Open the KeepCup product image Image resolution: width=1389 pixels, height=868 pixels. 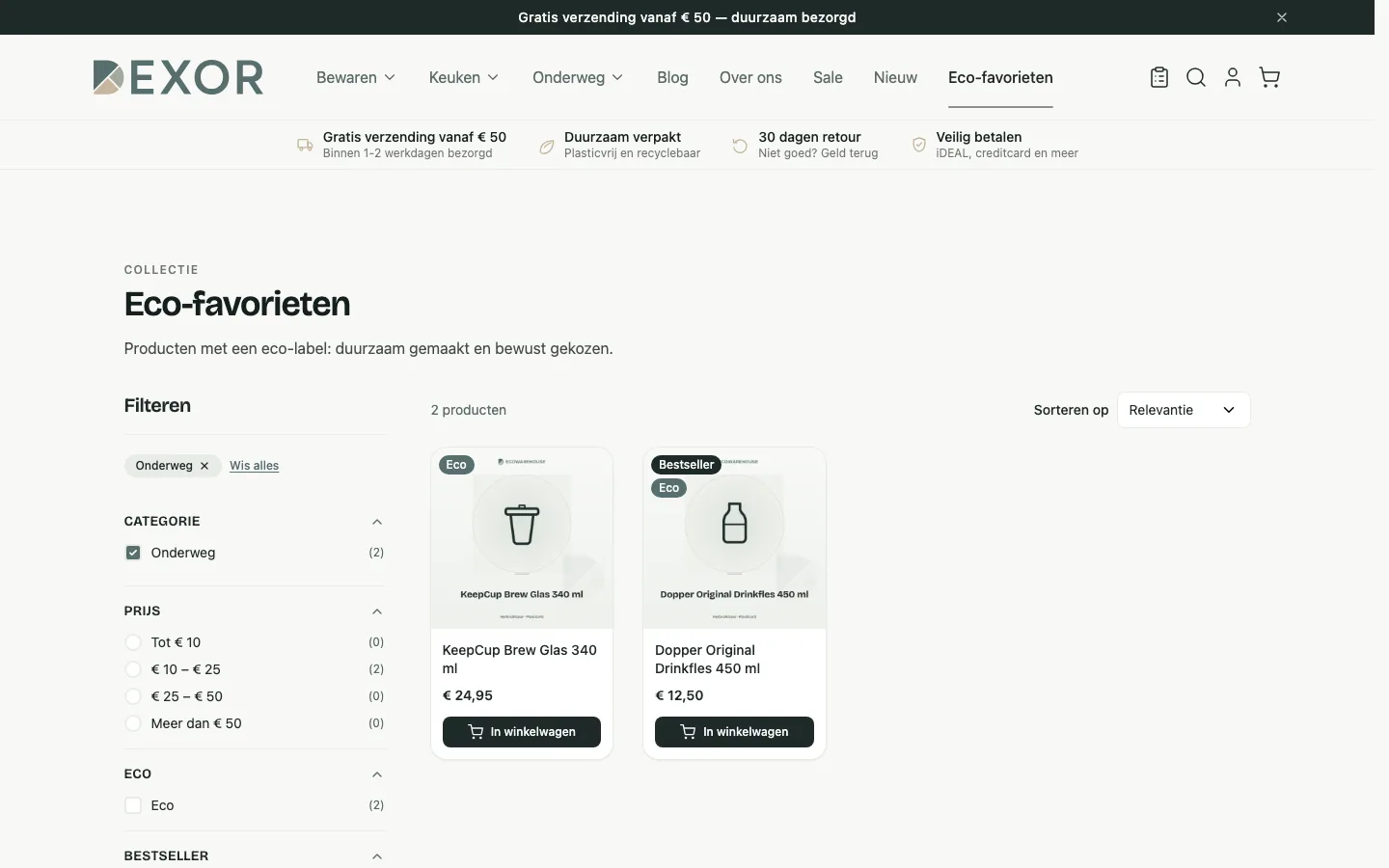[522, 538]
